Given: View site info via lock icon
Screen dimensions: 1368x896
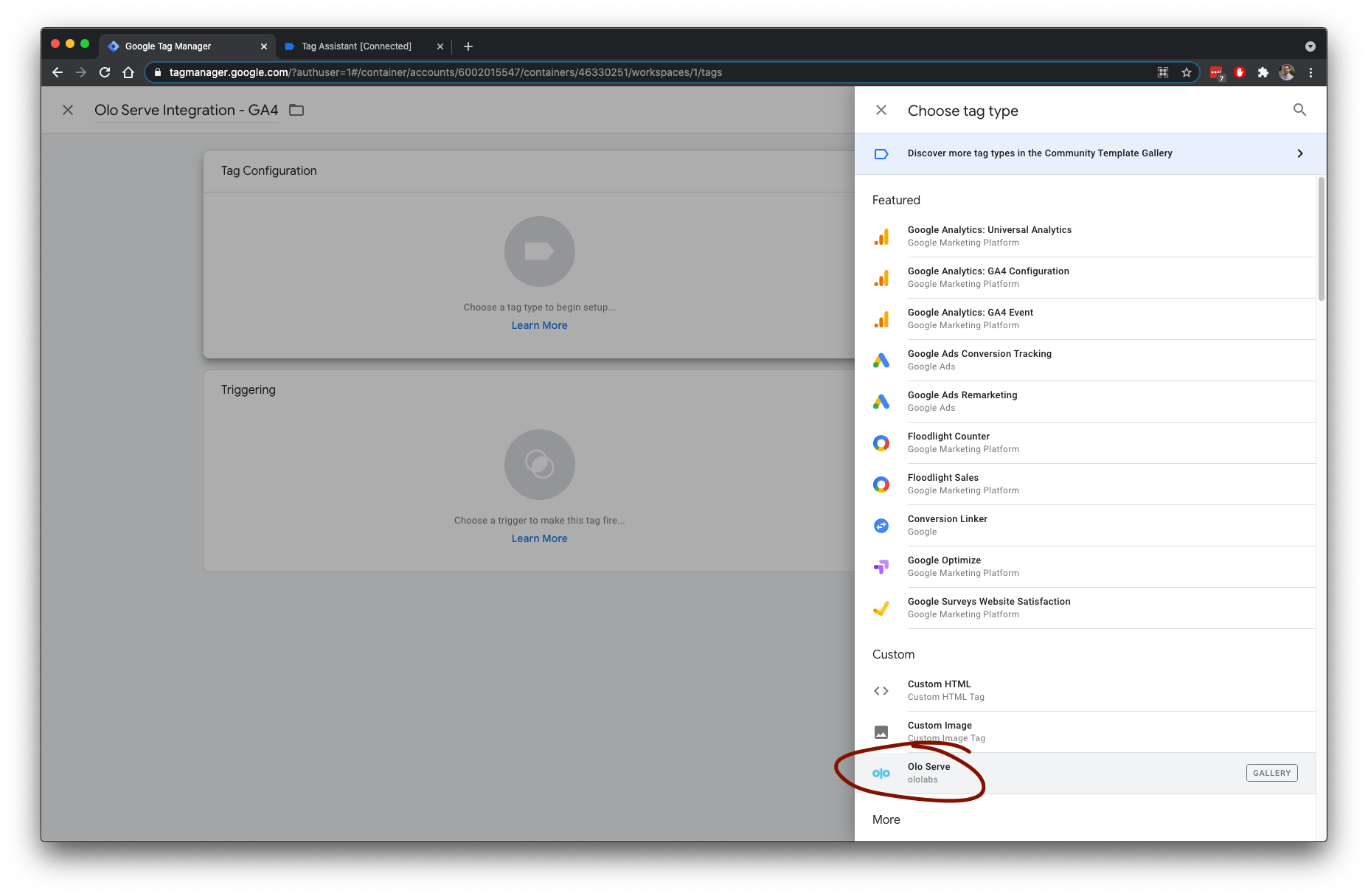Looking at the screenshot, I should point(157,72).
